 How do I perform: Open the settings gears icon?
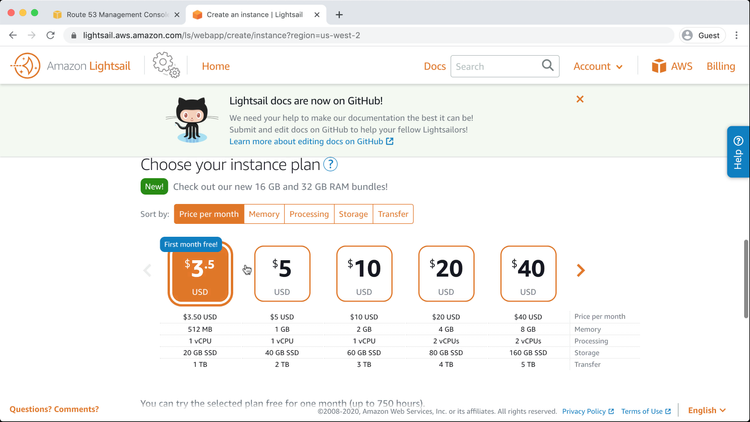(x=166, y=65)
